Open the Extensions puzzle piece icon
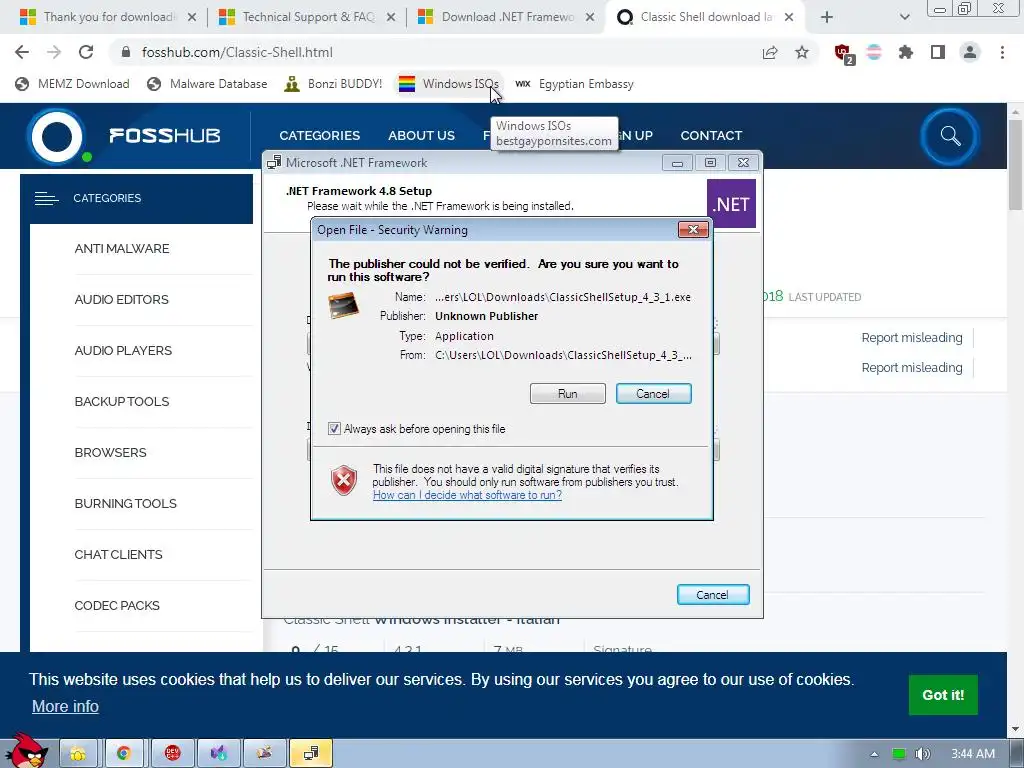This screenshot has width=1024, height=768. (x=906, y=52)
